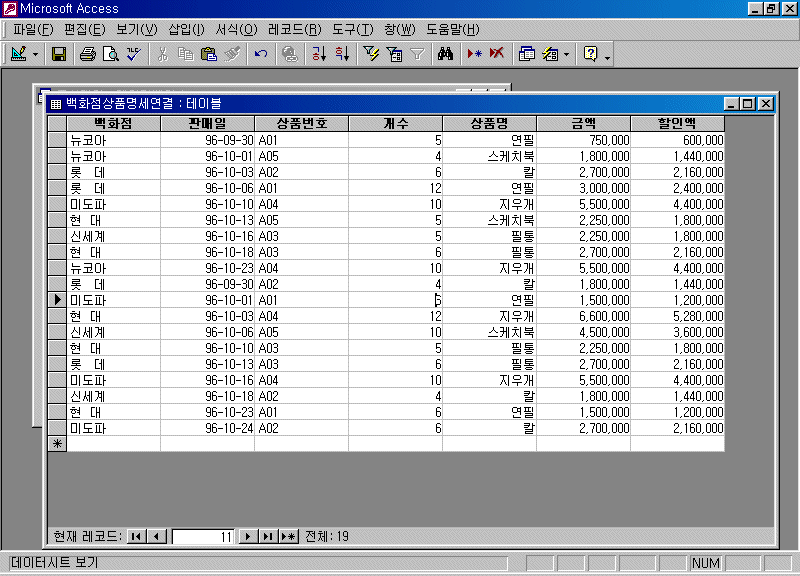This screenshot has width=800, height=576.
Task: Go to the first record navigation button
Action: 136,536
